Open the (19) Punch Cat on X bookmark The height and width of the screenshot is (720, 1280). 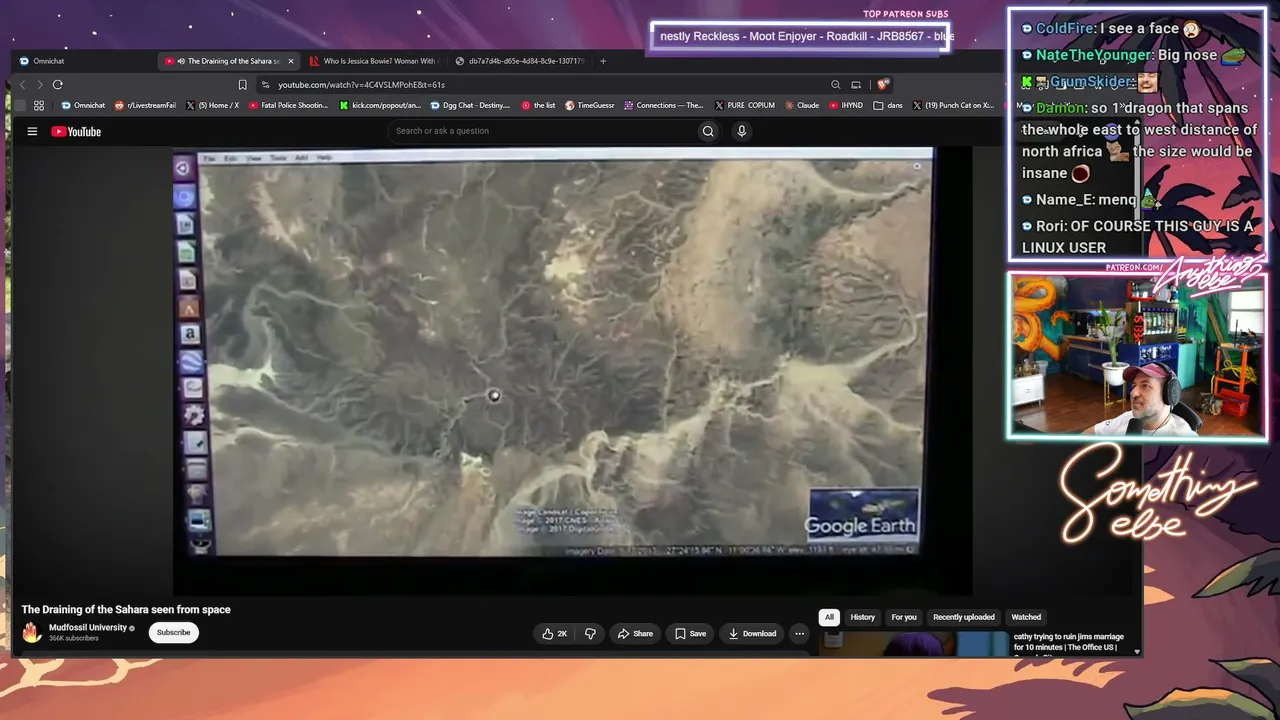coord(953,105)
